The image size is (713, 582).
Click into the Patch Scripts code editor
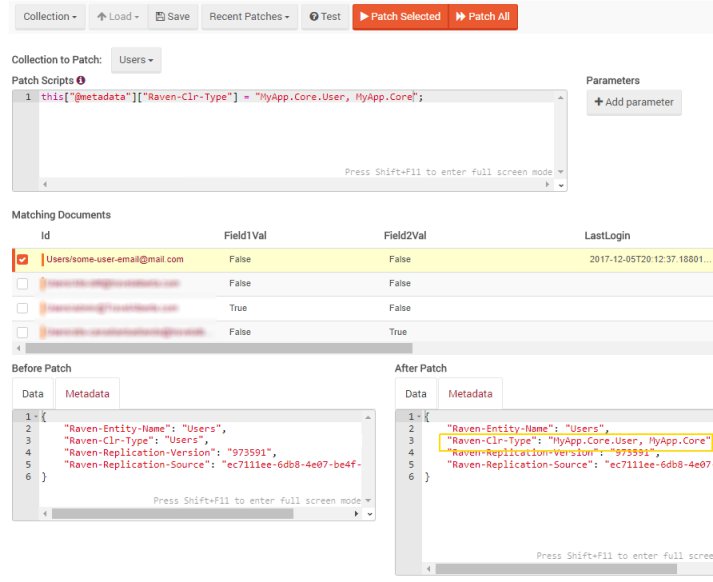290,130
